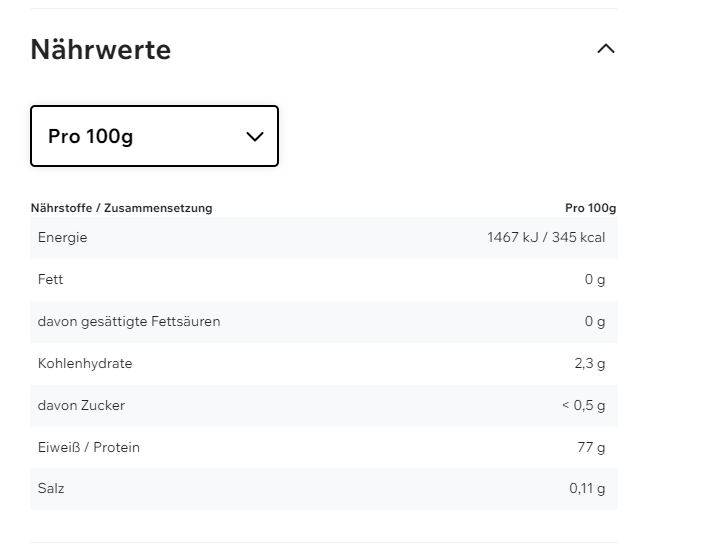
Task: Select the Kohlenhydrate row label
Action: [85, 364]
